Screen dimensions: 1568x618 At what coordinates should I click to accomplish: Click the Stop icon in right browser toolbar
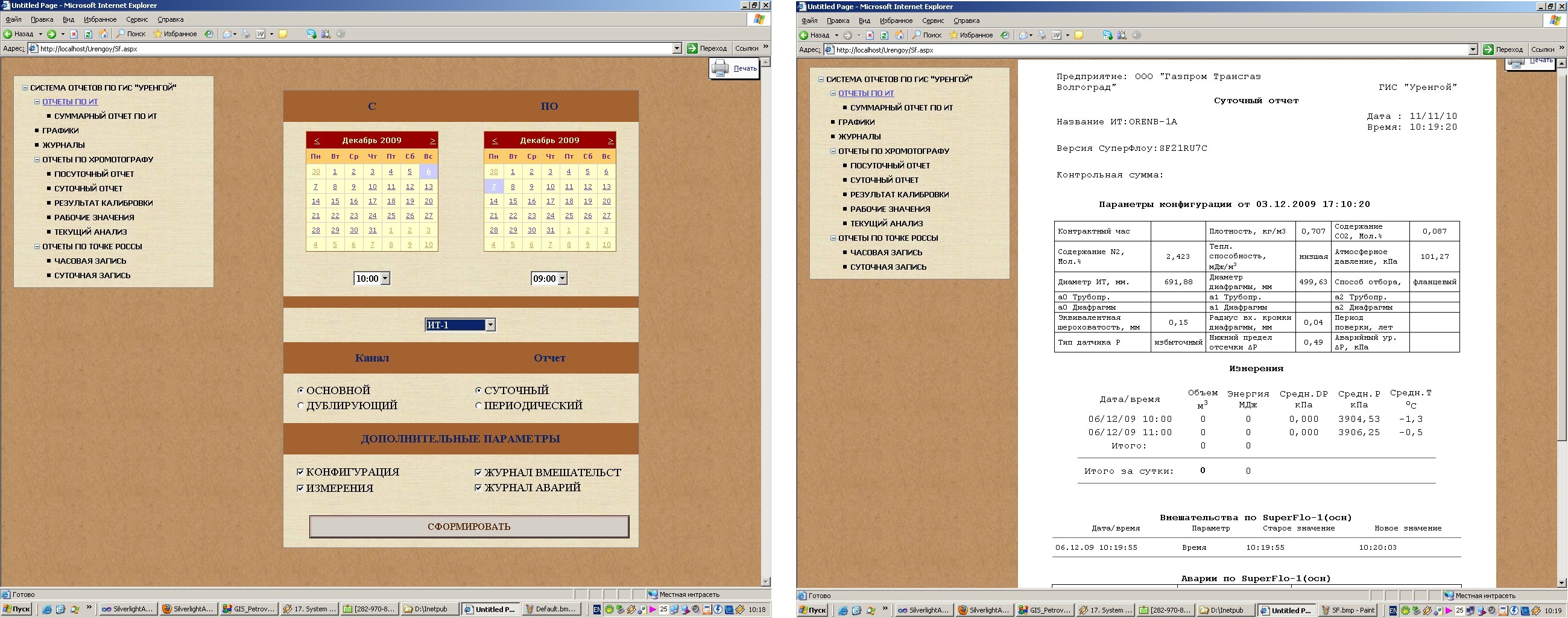tap(870, 36)
